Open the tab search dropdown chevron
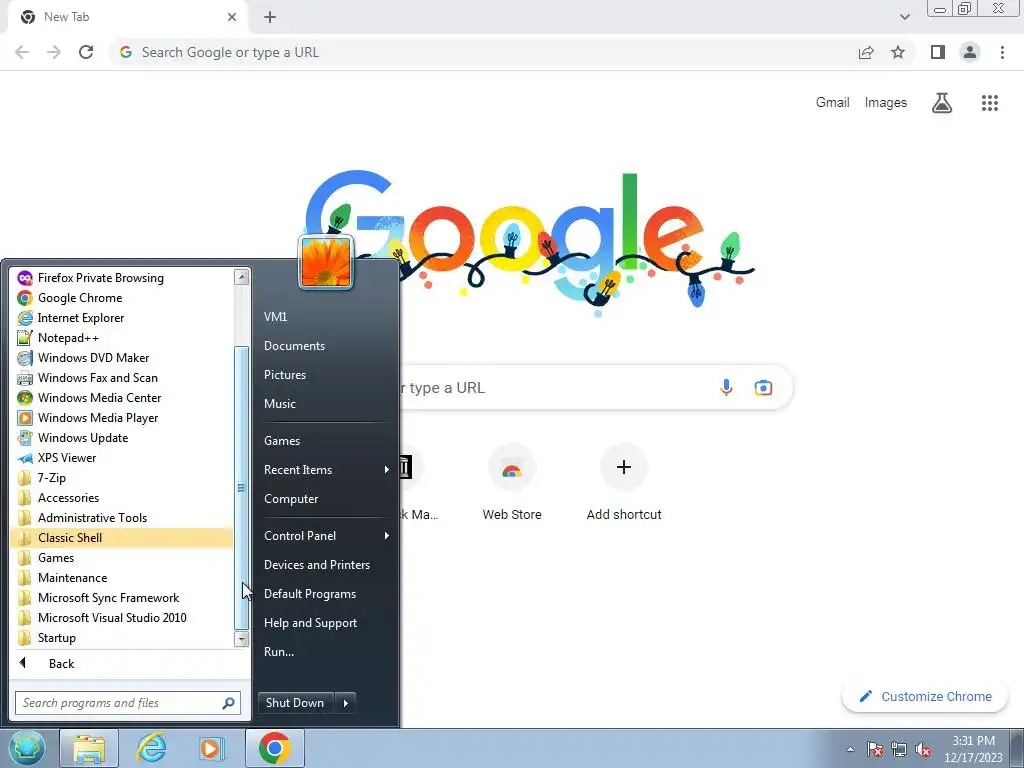The image size is (1024, 768). tap(904, 17)
